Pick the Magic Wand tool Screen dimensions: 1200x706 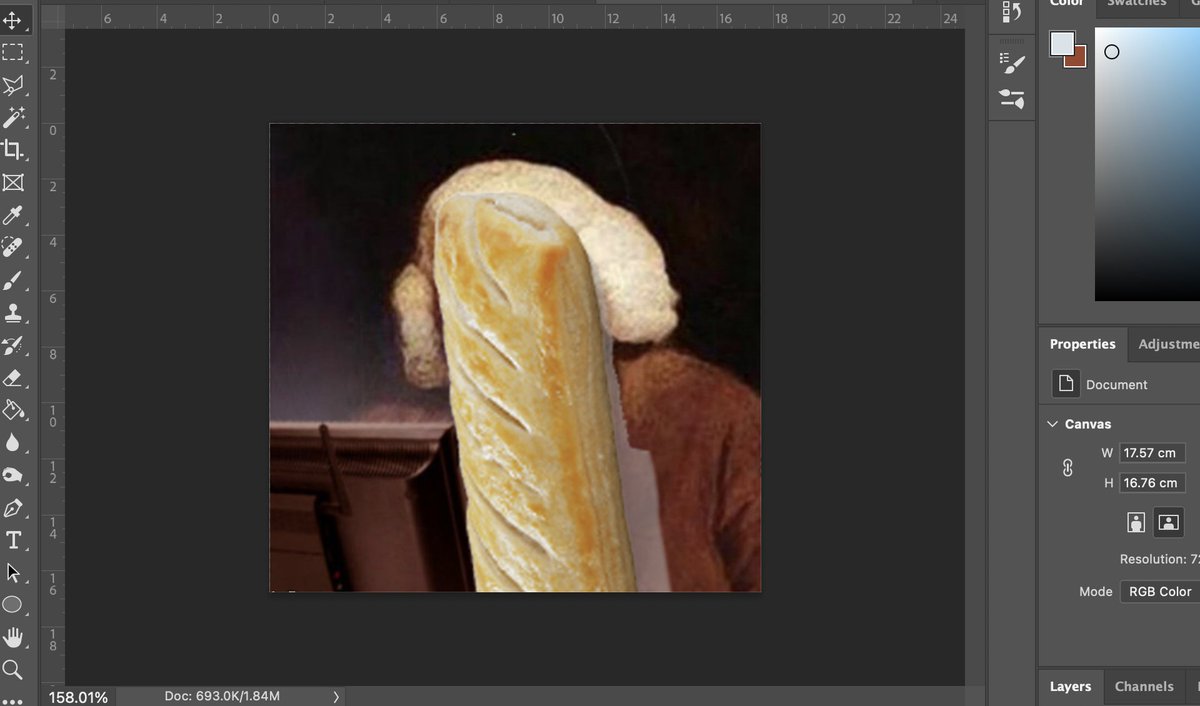tap(13, 118)
